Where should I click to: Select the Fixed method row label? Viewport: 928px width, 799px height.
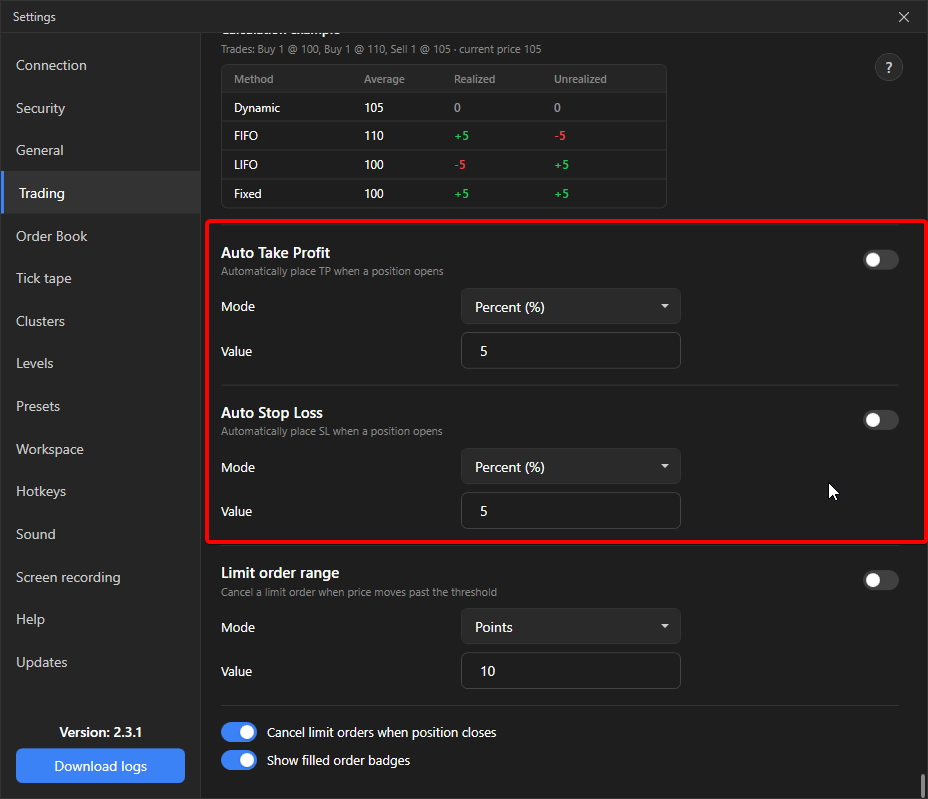[247, 194]
